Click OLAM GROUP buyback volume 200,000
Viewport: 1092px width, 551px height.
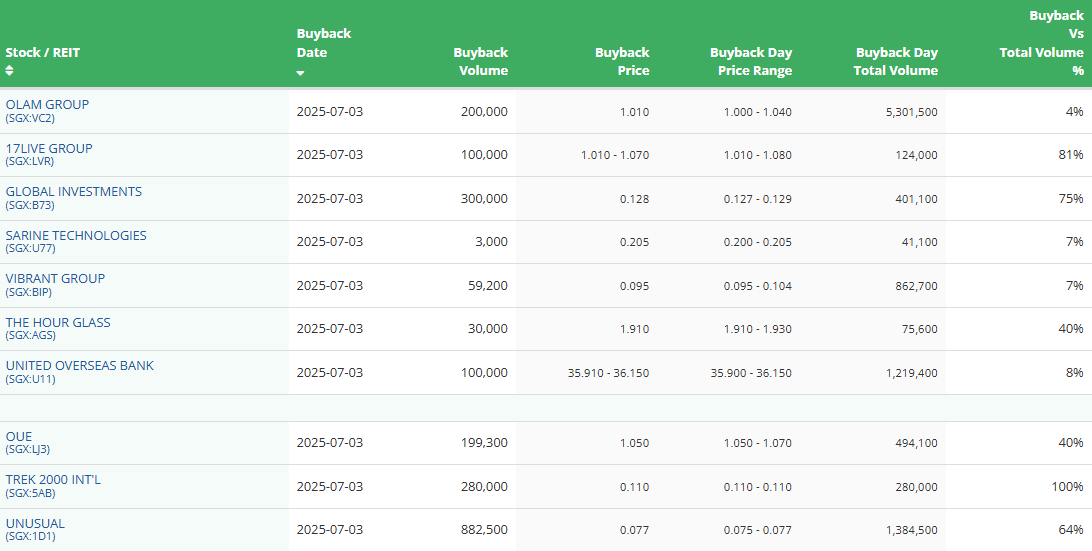pos(484,111)
